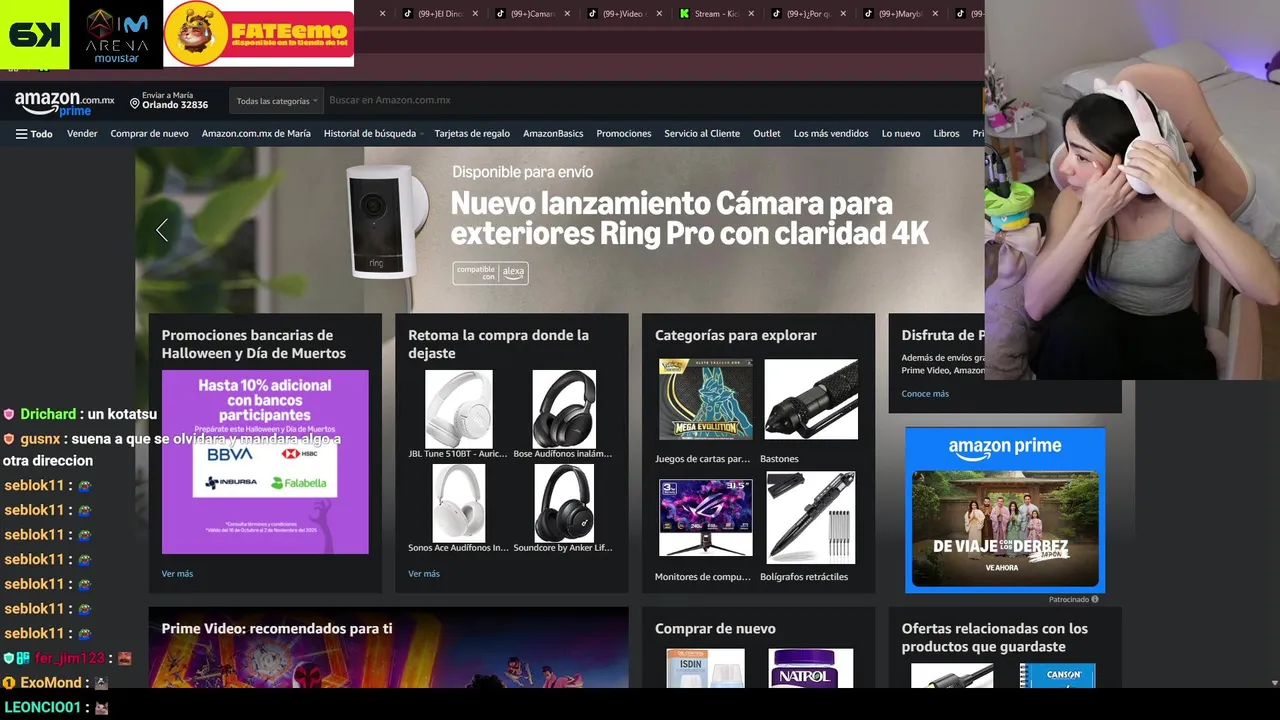Open Sonos Ace Audífonos thumbnail
1280x720 pixels.
[459, 503]
